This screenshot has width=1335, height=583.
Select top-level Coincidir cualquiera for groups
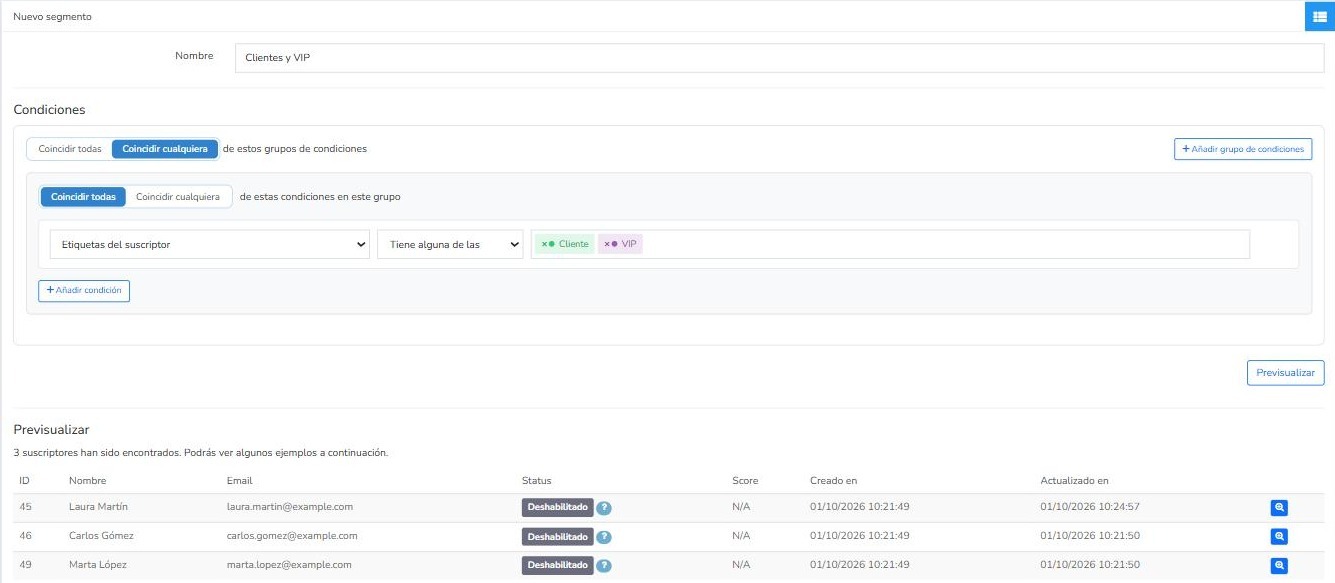[165, 149]
